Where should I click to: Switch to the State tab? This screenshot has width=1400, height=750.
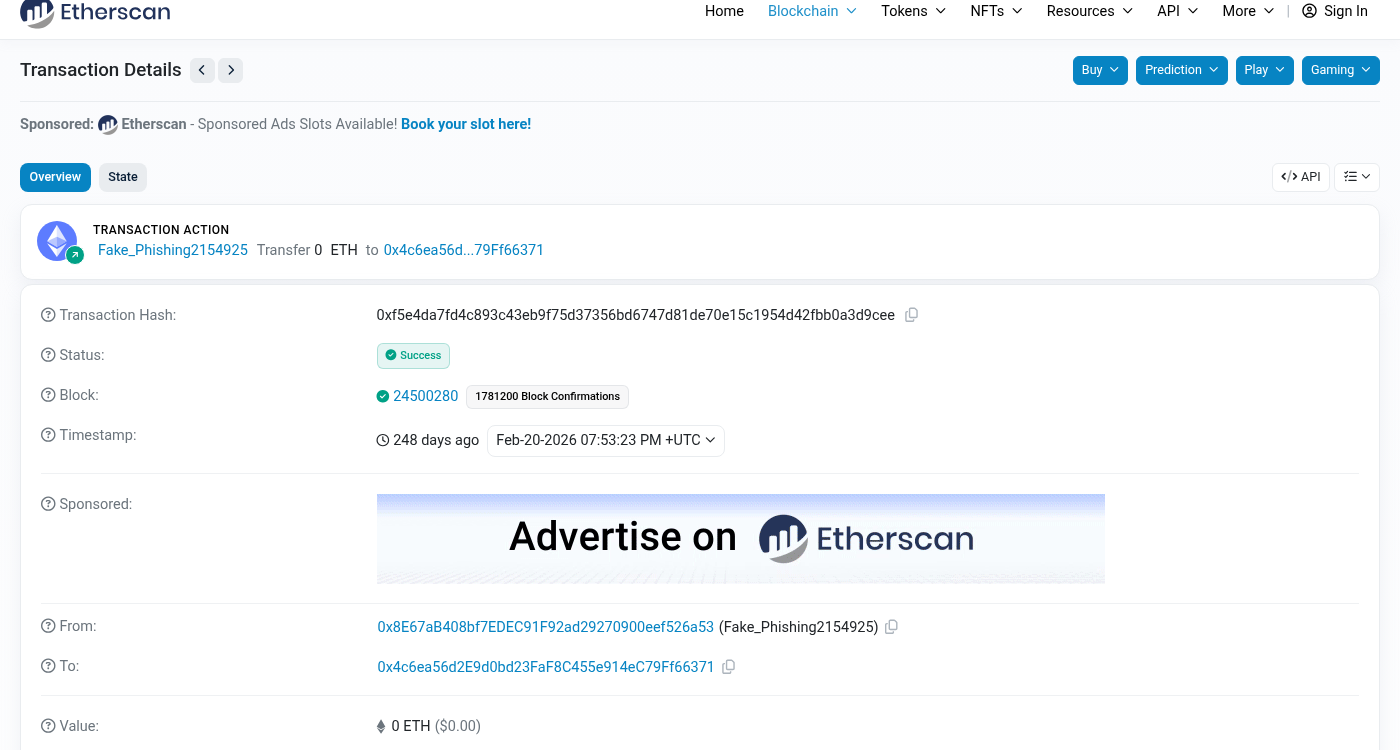(x=123, y=177)
